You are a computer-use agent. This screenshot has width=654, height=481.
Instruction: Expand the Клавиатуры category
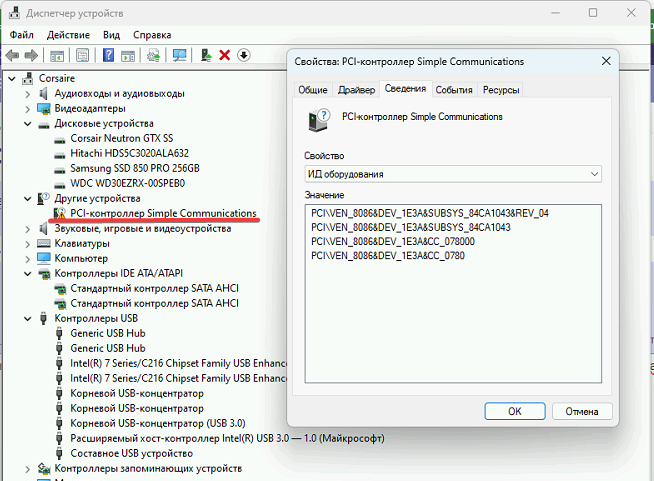point(27,243)
